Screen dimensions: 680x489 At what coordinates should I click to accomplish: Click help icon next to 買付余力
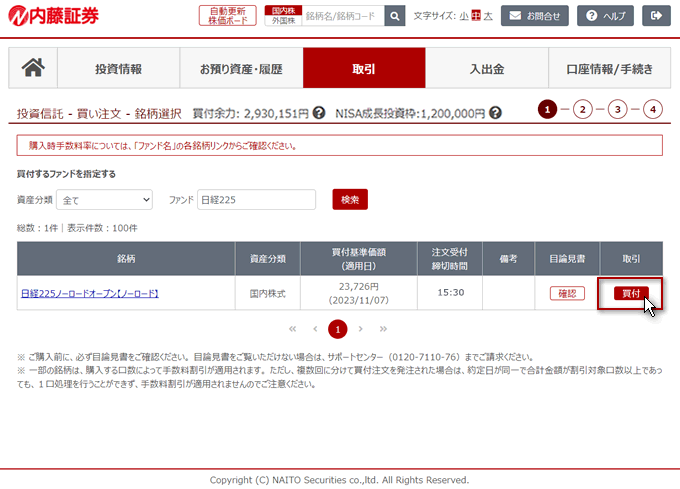tap(319, 114)
